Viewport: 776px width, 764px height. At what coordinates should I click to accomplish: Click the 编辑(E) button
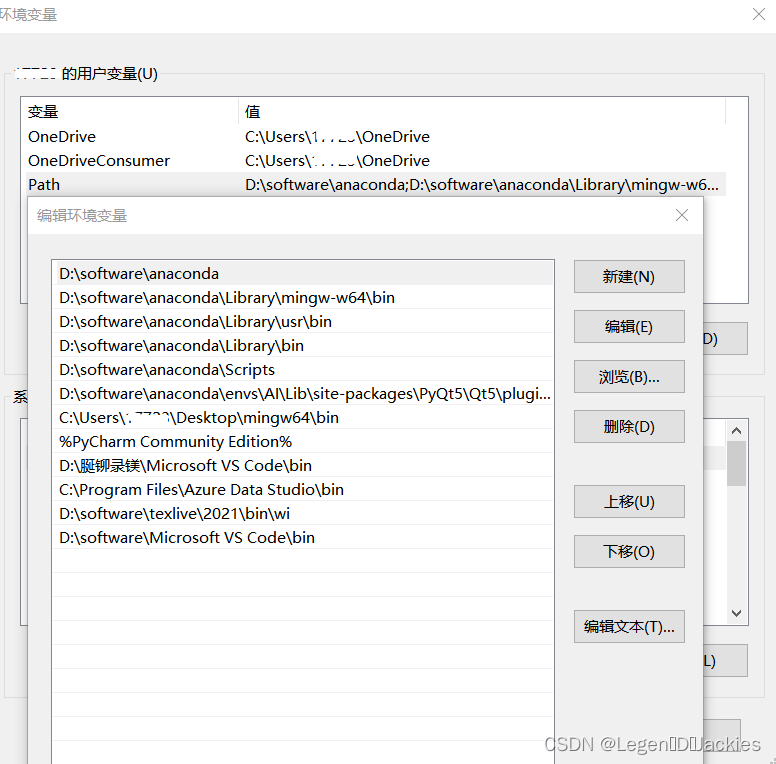coord(629,327)
